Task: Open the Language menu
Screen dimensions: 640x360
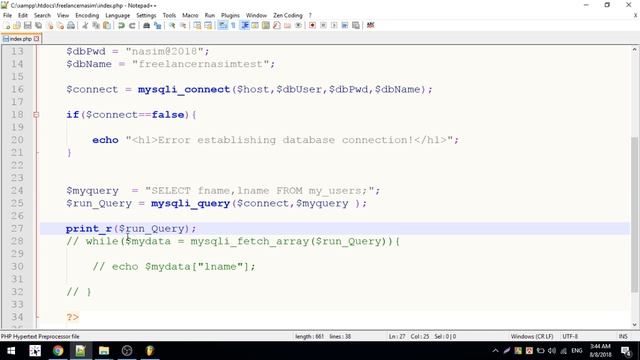Action: tap(118, 15)
